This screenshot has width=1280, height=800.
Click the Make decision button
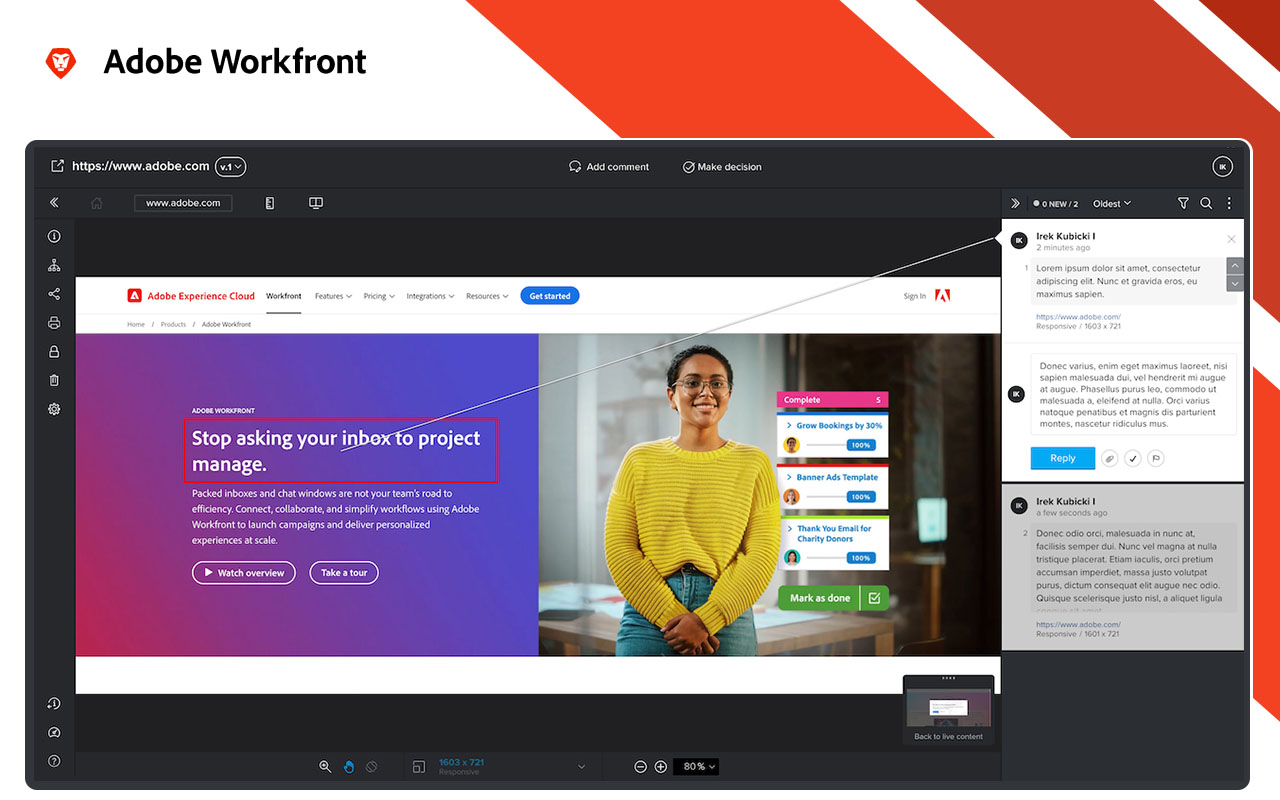722,166
